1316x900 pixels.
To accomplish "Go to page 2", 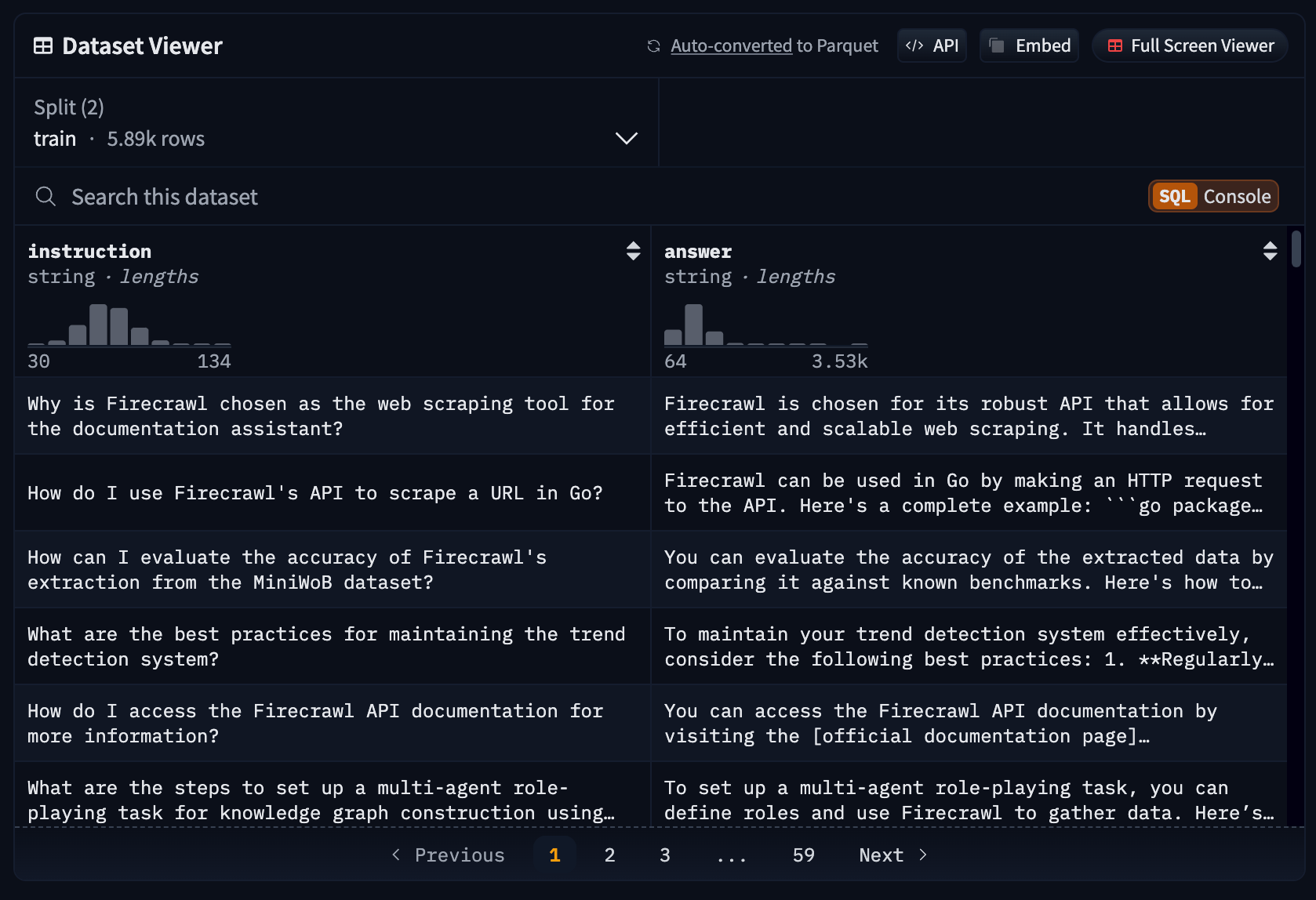I will pyautogui.click(x=609, y=855).
